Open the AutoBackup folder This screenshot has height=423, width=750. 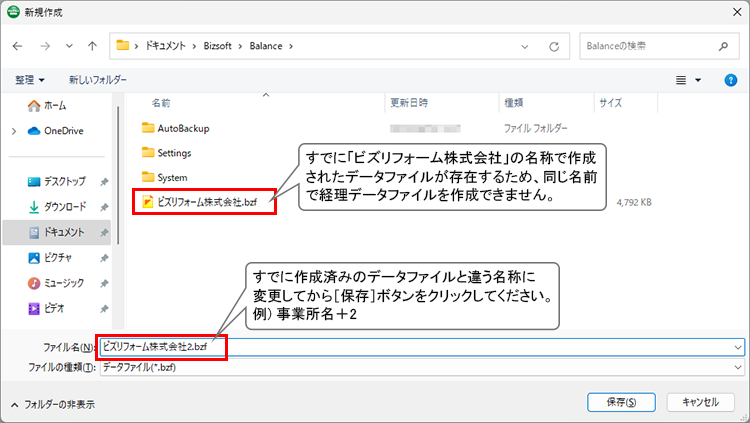(182, 128)
